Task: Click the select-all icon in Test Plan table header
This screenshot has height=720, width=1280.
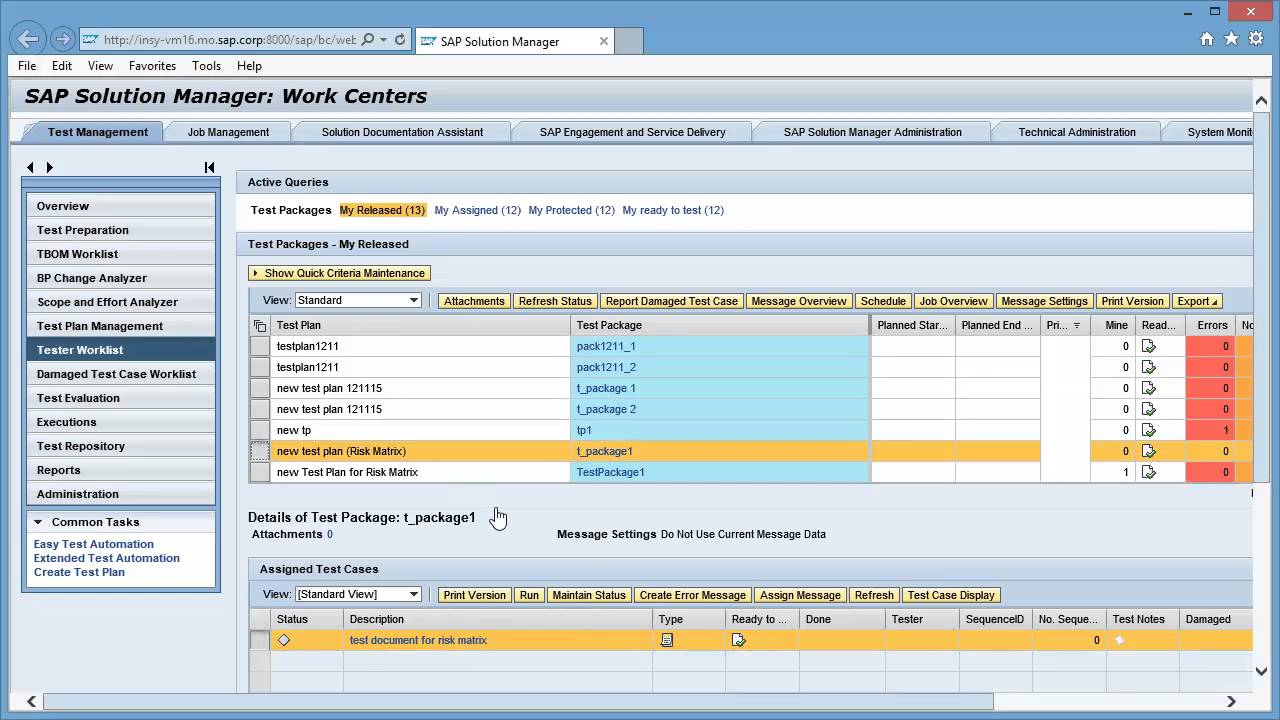Action: point(260,325)
